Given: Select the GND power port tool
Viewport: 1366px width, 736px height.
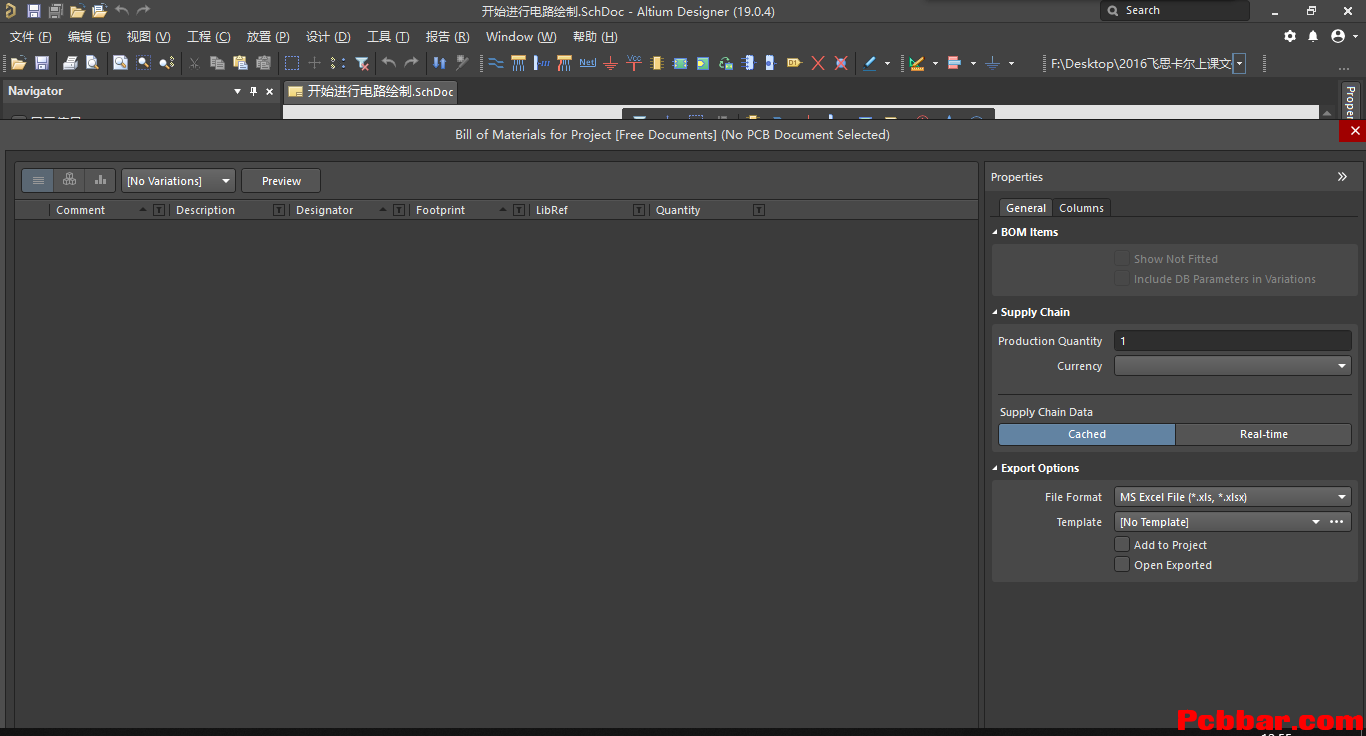Looking at the screenshot, I should pos(610,63).
